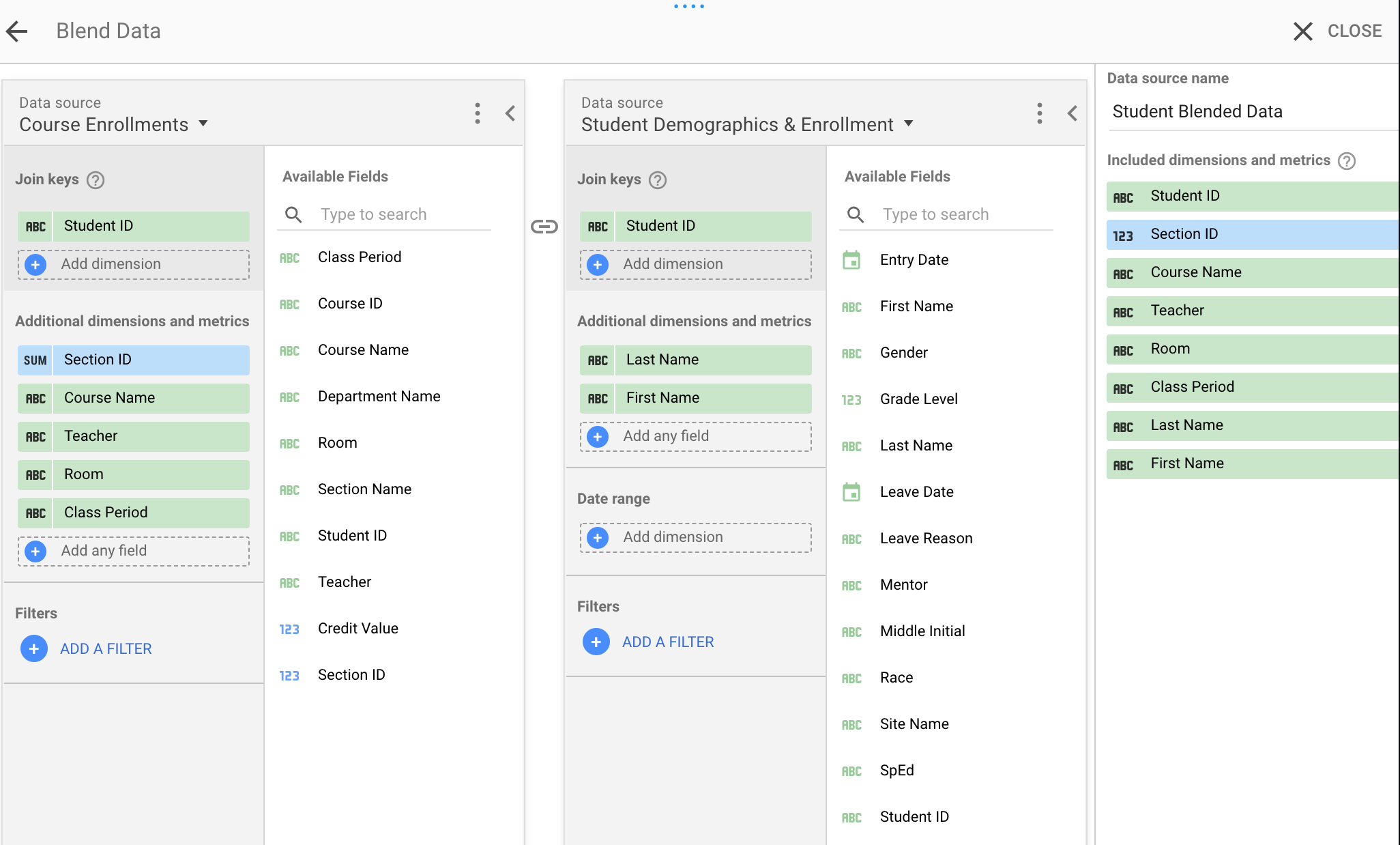Open three-dot menu for Course Enrollments source
This screenshot has width=1400, height=845.
pyautogui.click(x=478, y=113)
